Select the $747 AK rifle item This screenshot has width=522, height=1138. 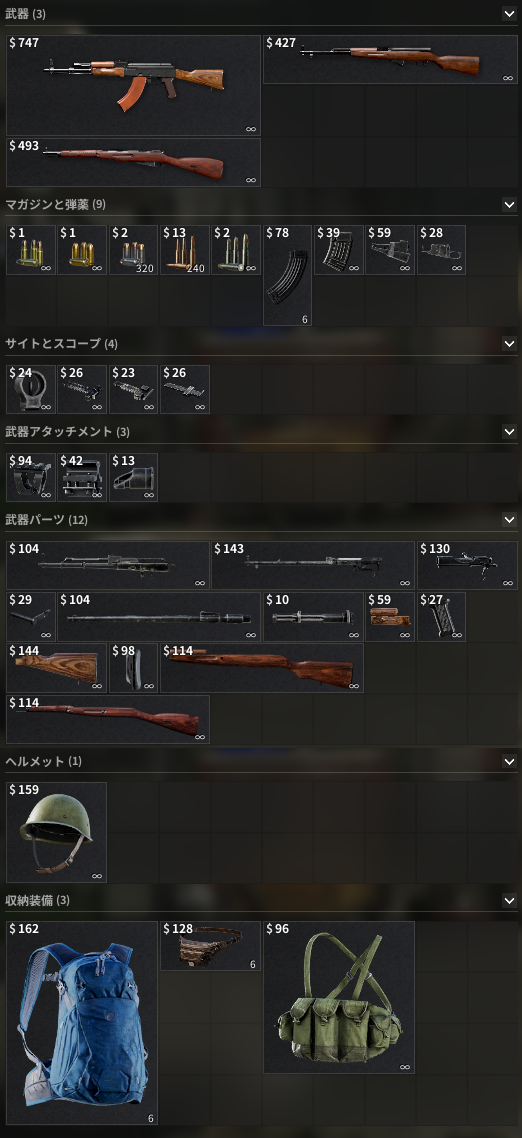click(134, 86)
